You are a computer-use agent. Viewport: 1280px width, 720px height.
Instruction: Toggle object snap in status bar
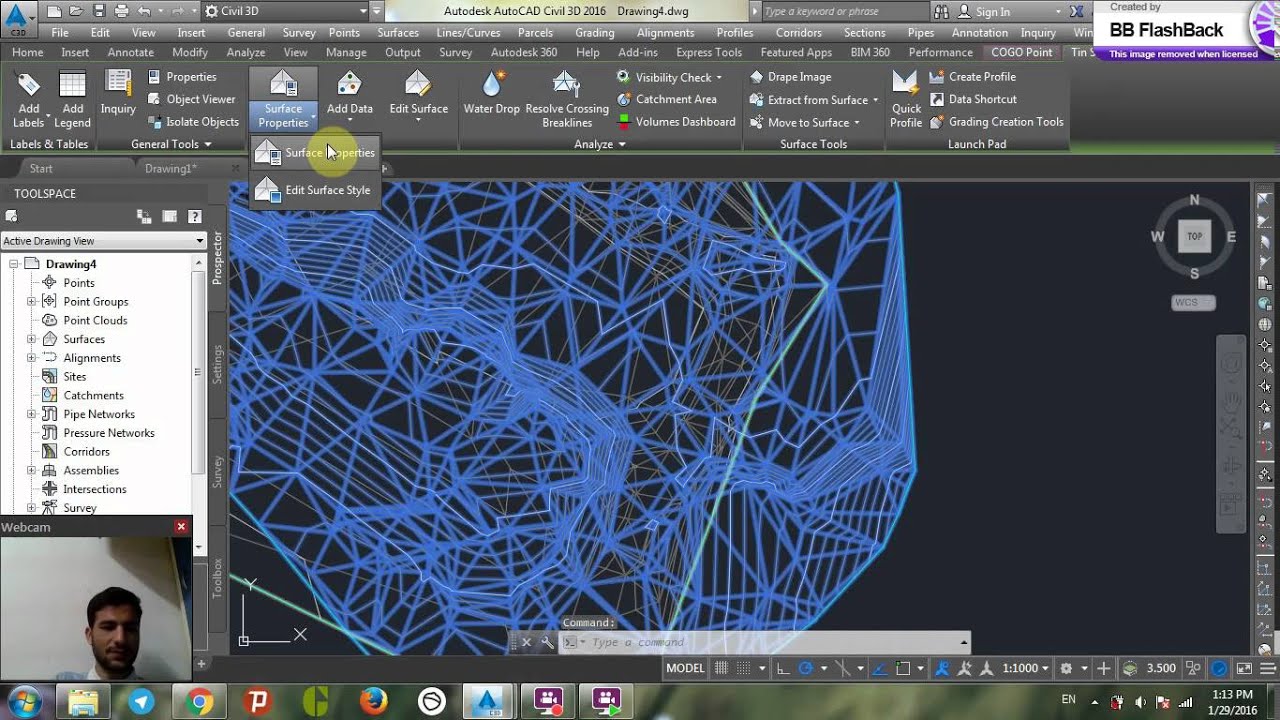tap(903, 668)
